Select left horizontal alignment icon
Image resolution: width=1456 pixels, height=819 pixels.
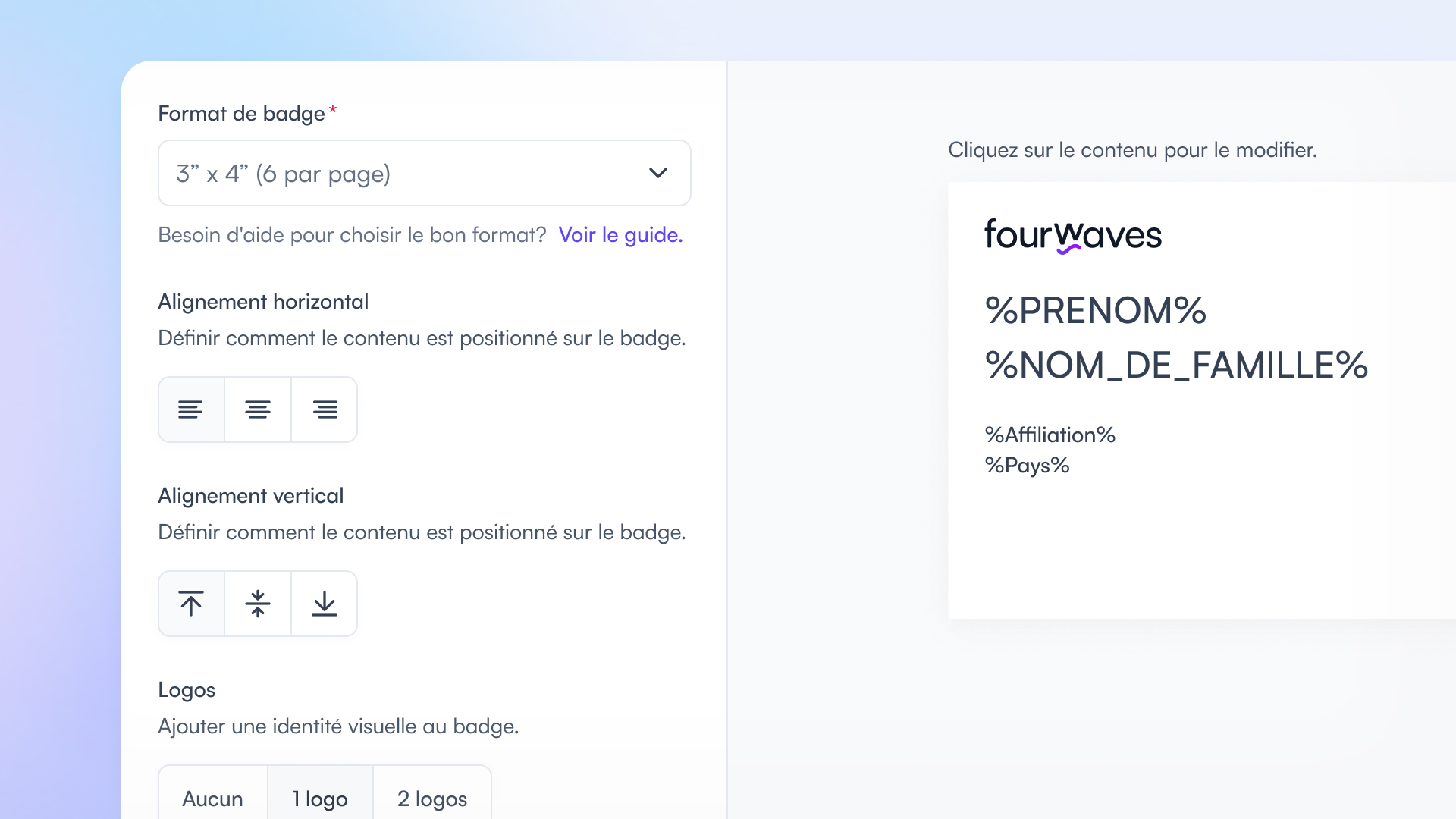tap(191, 409)
